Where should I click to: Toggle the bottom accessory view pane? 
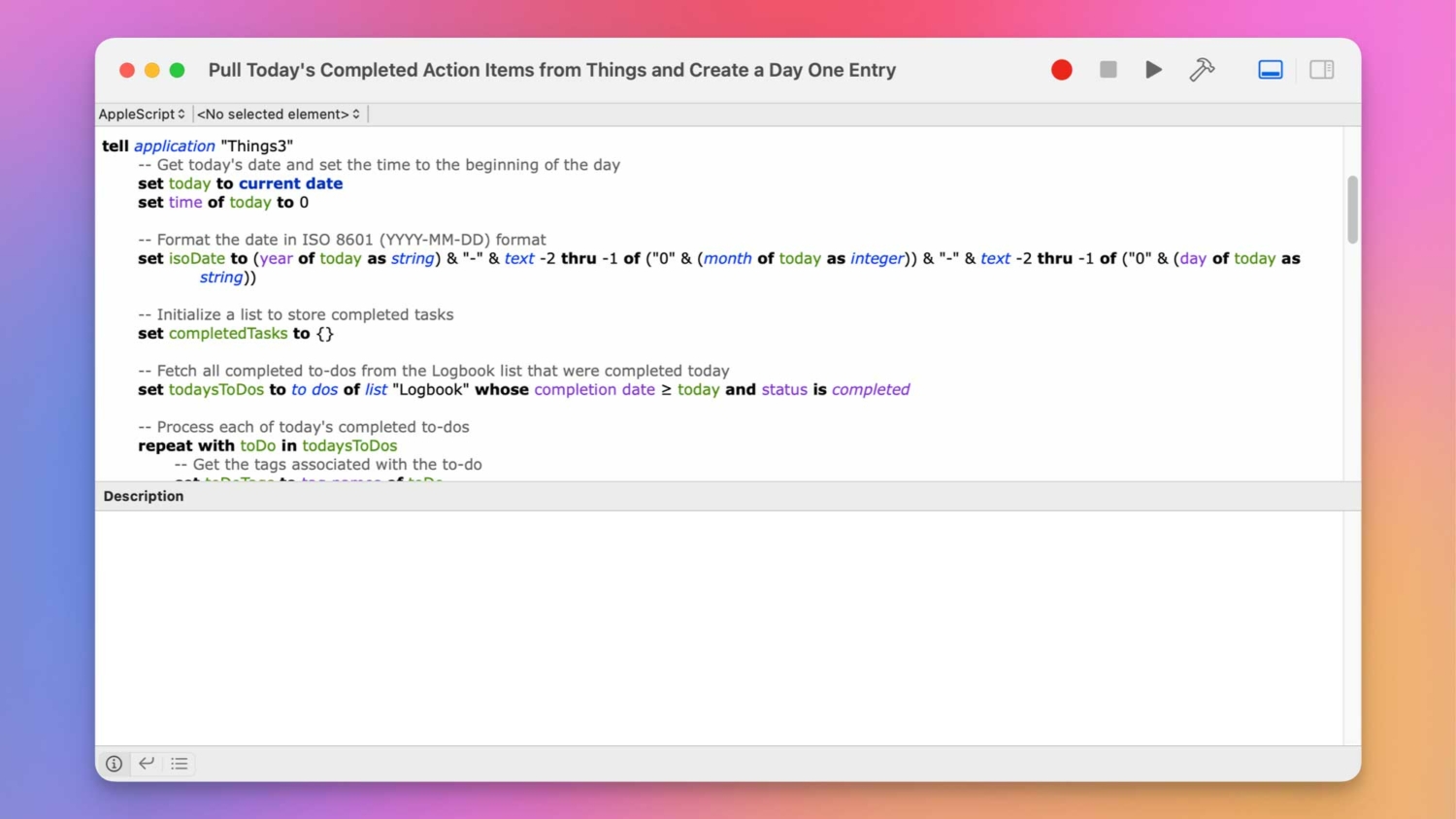click(1270, 69)
